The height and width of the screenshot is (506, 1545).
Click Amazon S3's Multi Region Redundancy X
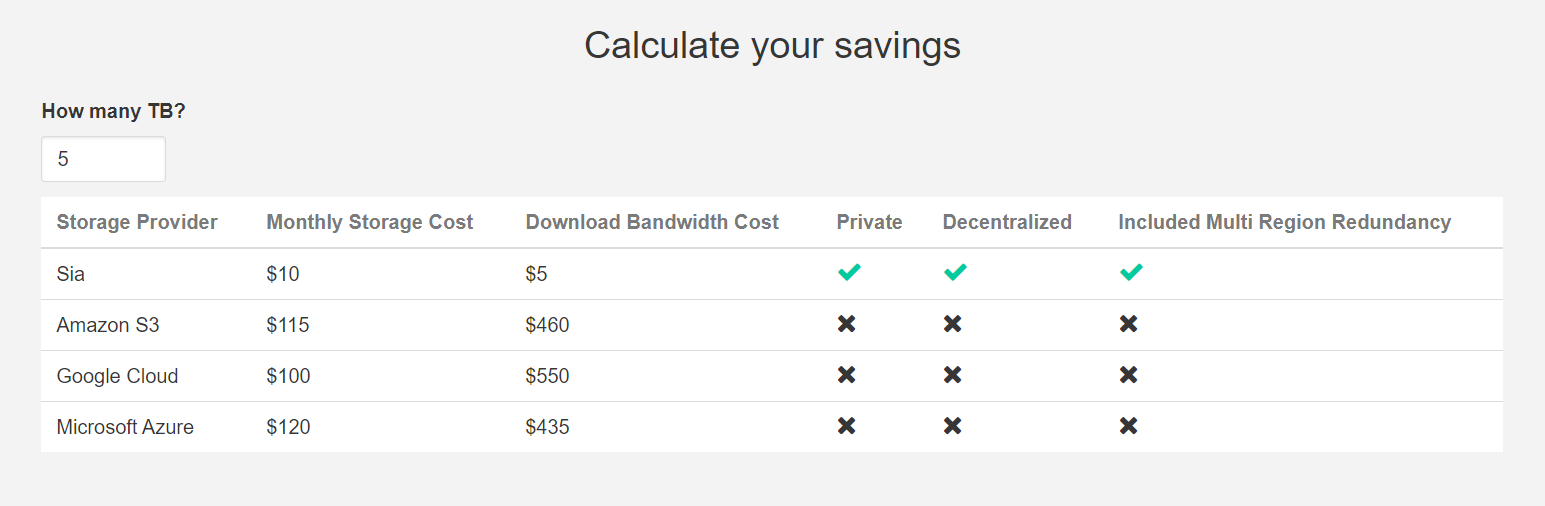coord(1129,324)
